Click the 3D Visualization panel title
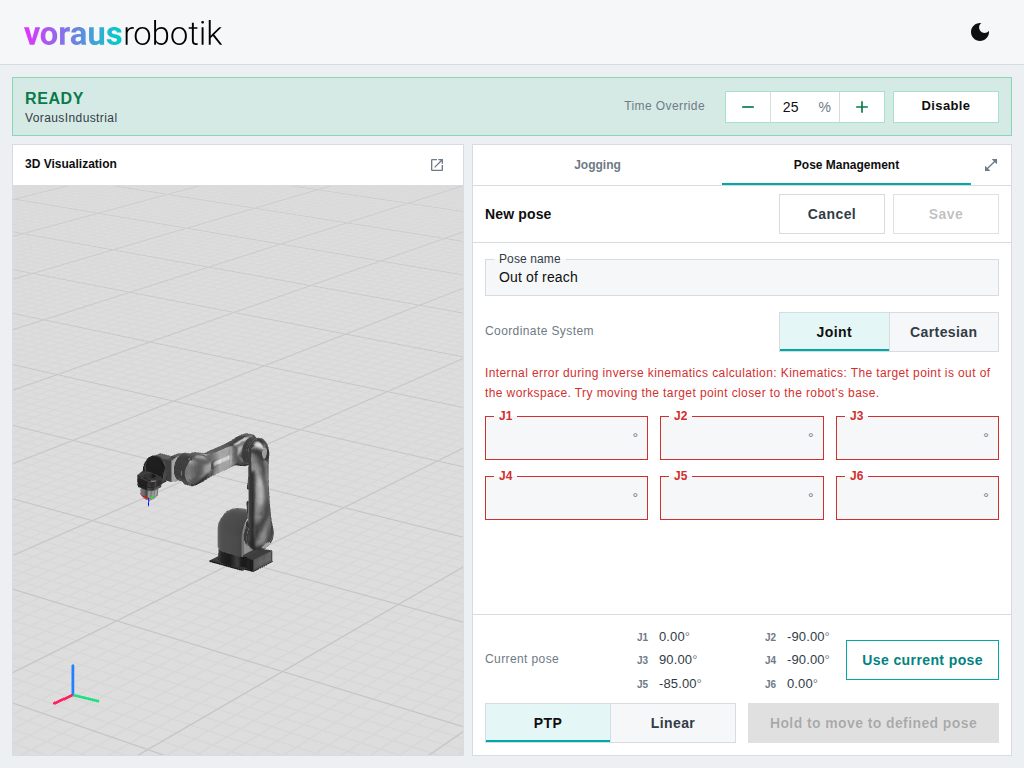Screen dimensions: 1024x768 coord(71,164)
